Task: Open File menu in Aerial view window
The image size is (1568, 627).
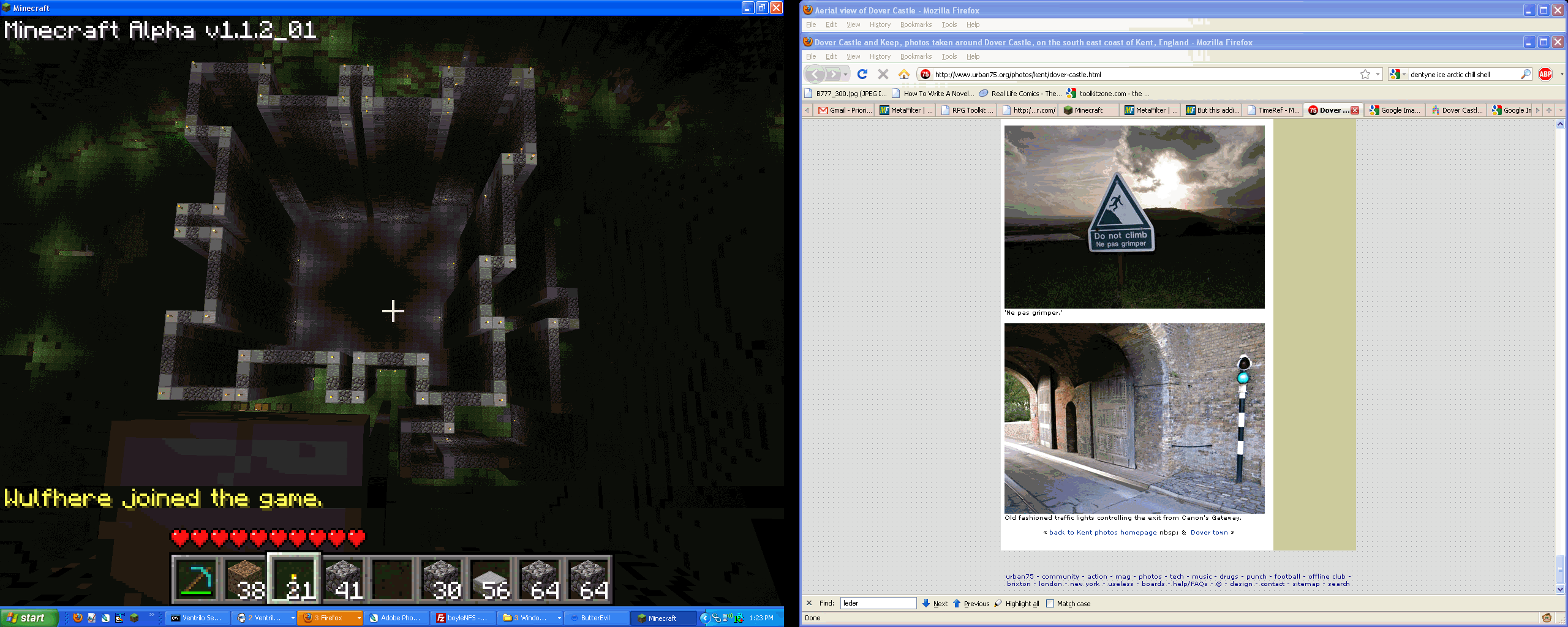Action: click(811, 24)
